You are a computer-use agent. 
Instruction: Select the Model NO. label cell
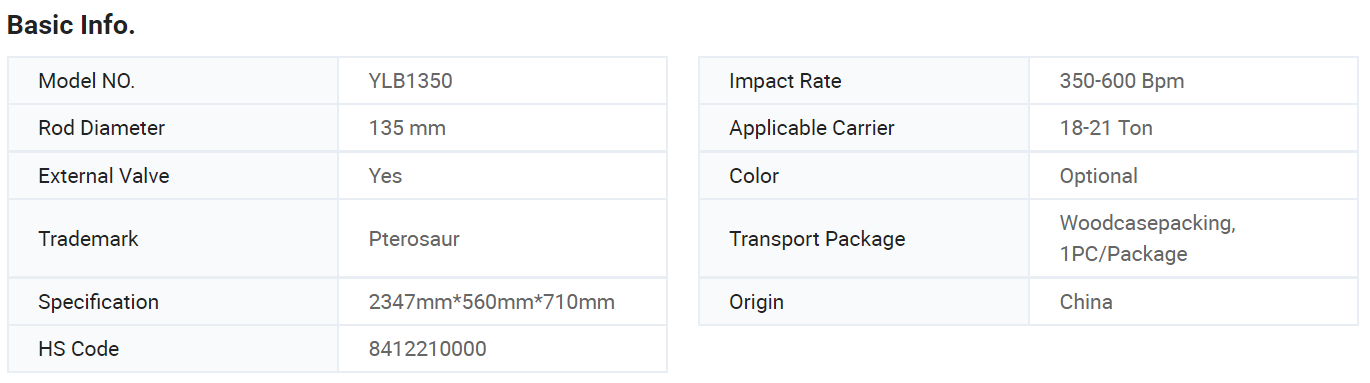point(173,81)
